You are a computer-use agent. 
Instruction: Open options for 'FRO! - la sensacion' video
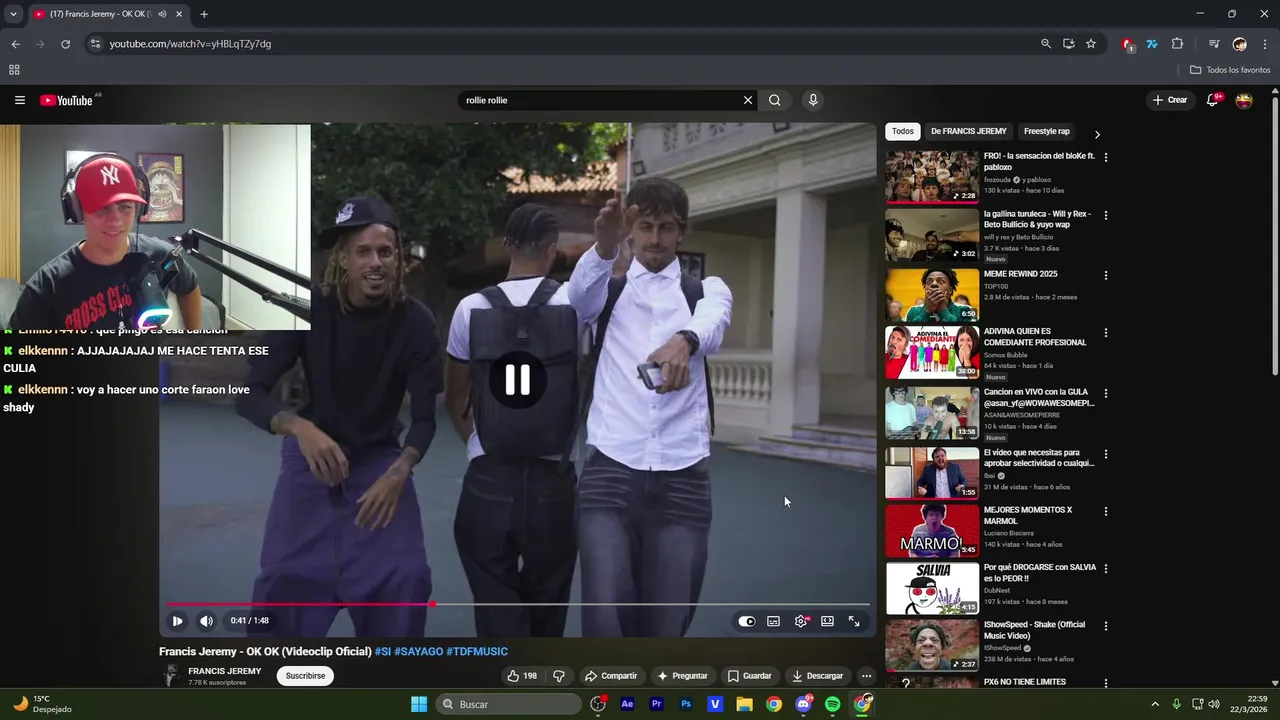1105,157
